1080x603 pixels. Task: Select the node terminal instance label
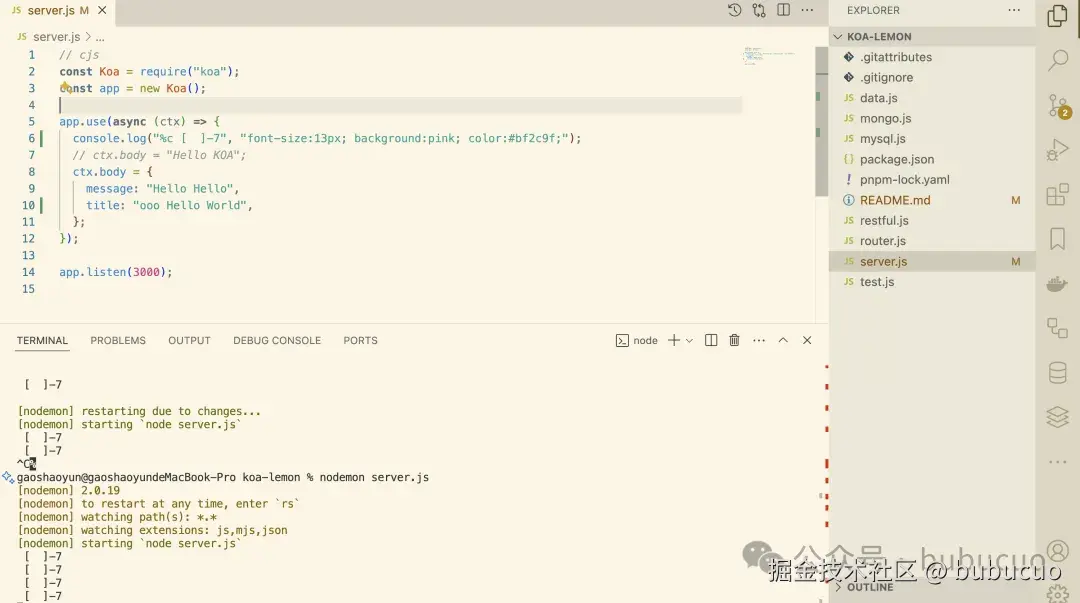(636, 340)
